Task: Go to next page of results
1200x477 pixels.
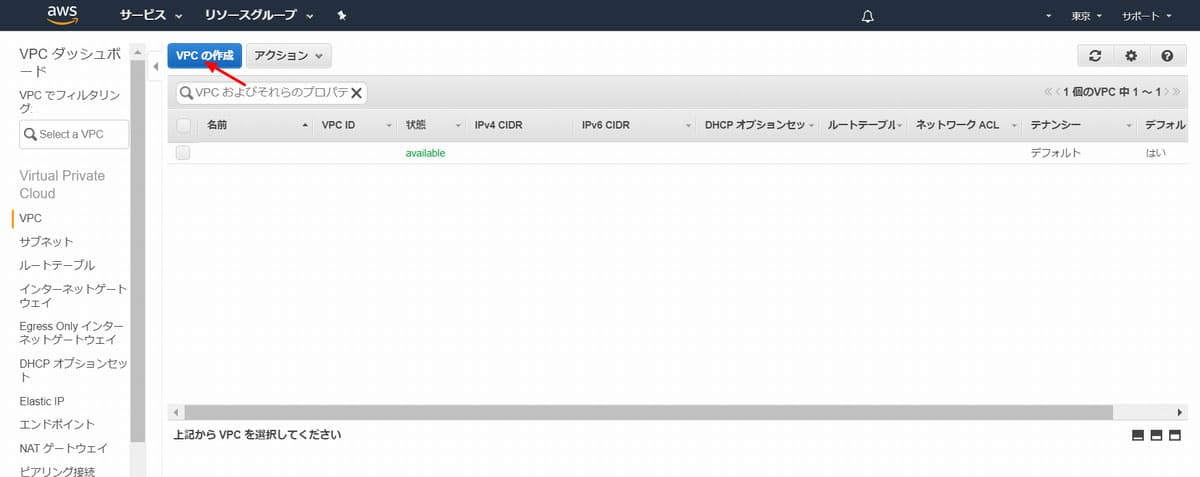Action: click(1166, 92)
